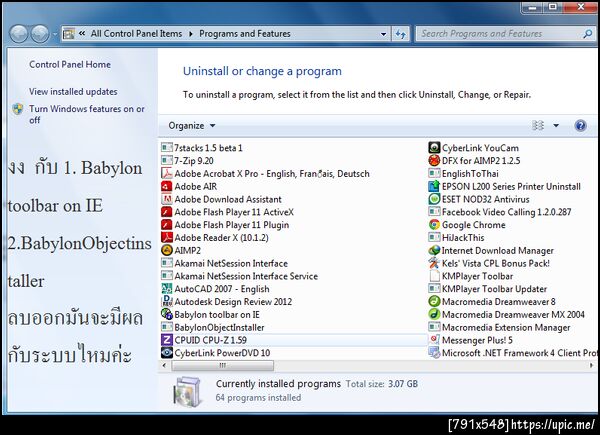Image resolution: width=600 pixels, height=435 pixels.
Task: Click All Control Panel Items breadcrumb
Action: [136, 34]
